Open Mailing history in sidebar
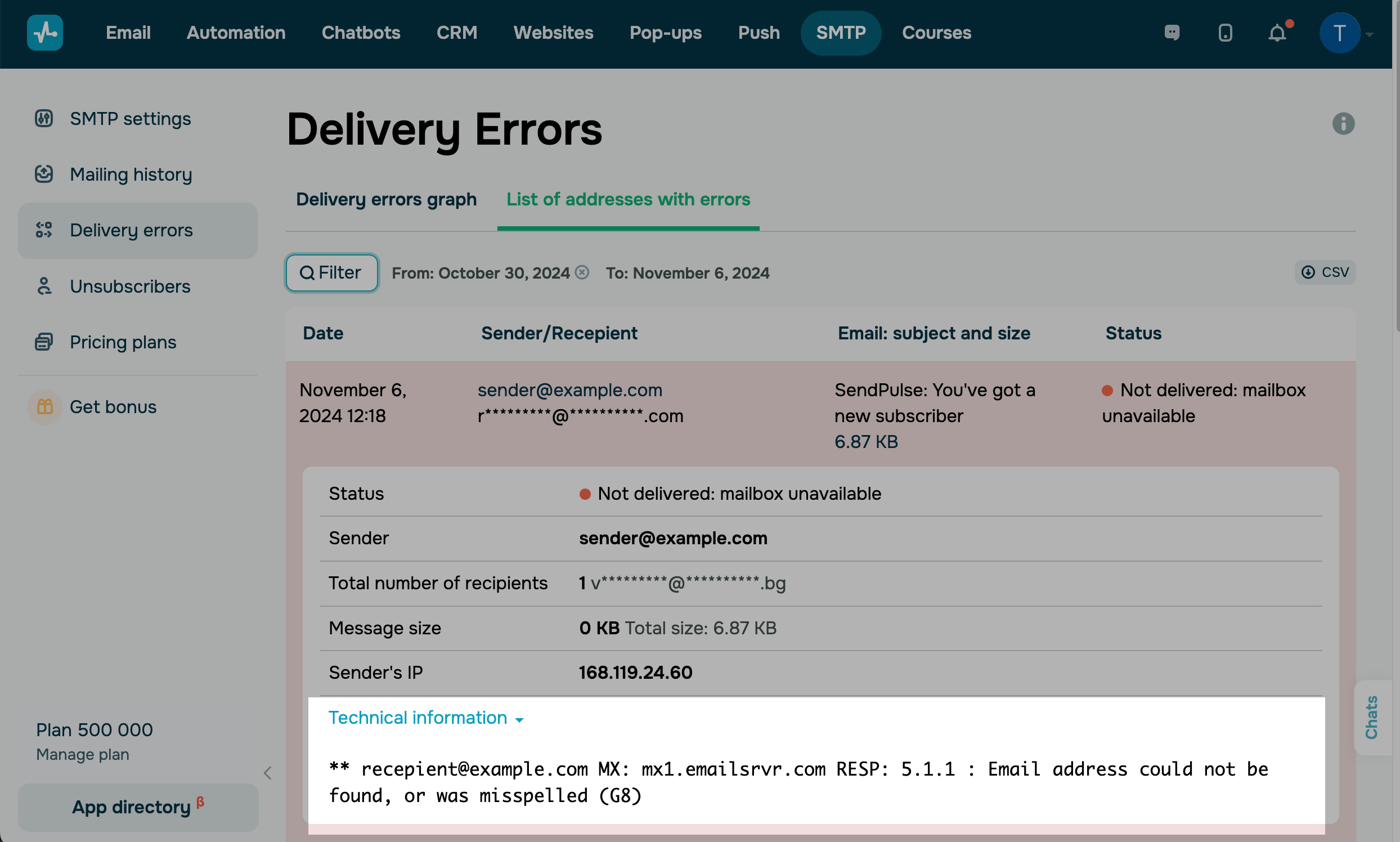The height and width of the screenshot is (842, 1400). tap(131, 174)
